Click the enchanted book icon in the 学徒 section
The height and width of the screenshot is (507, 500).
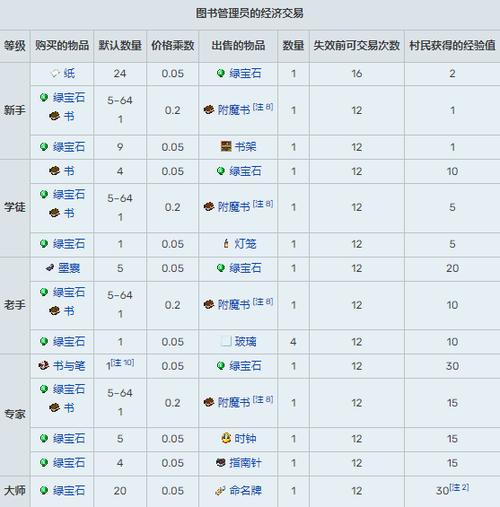pos(209,207)
